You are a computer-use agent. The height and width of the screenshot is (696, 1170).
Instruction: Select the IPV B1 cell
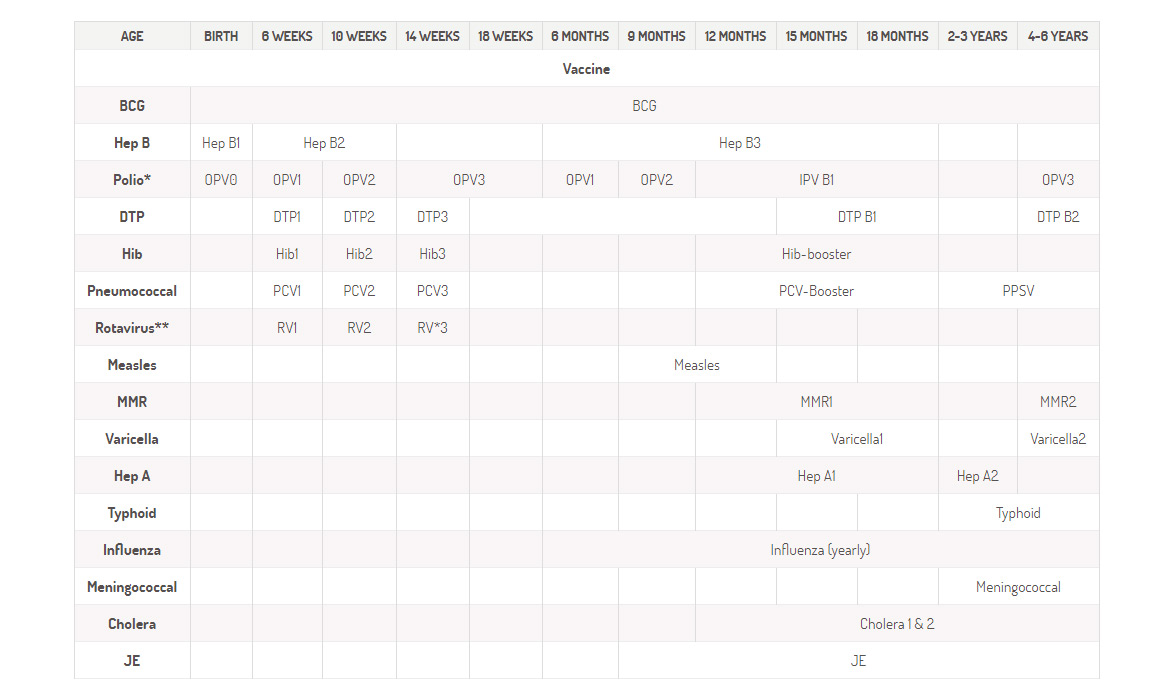pyautogui.click(x=816, y=180)
